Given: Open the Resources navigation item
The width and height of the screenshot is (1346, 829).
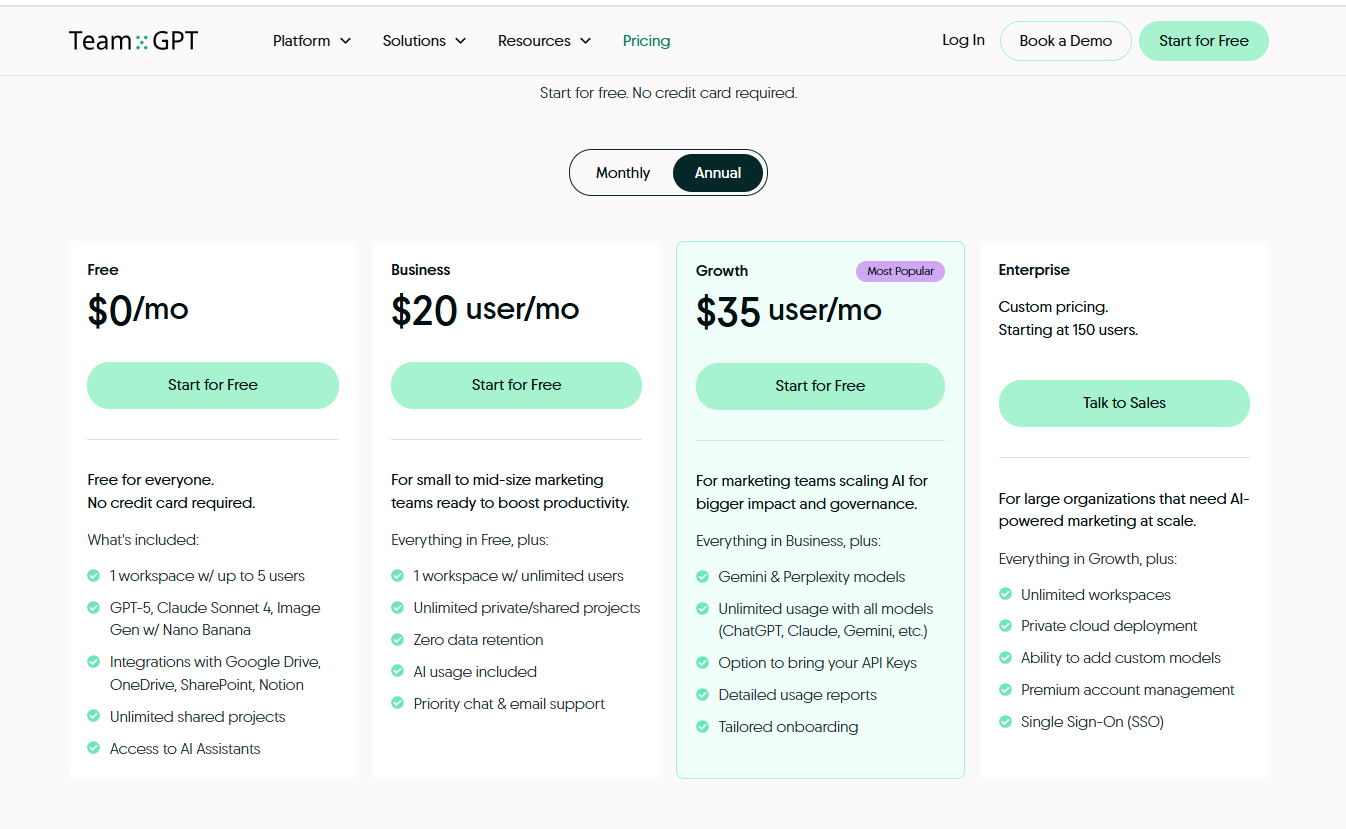Looking at the screenshot, I should (534, 41).
